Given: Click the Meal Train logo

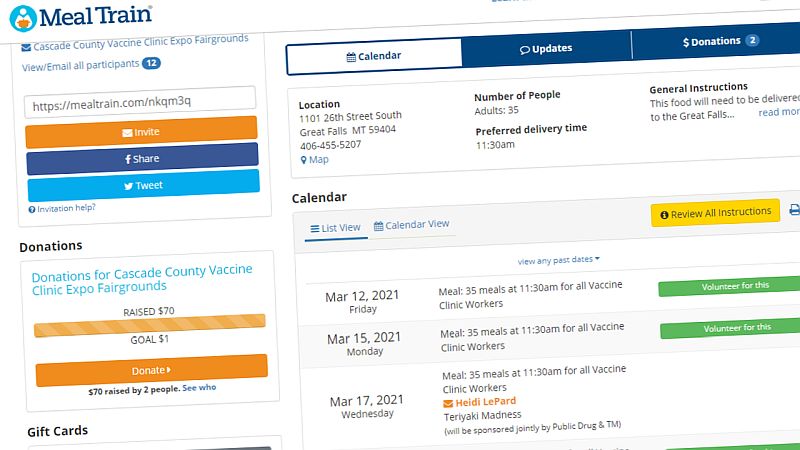Looking at the screenshot, I should [x=80, y=15].
